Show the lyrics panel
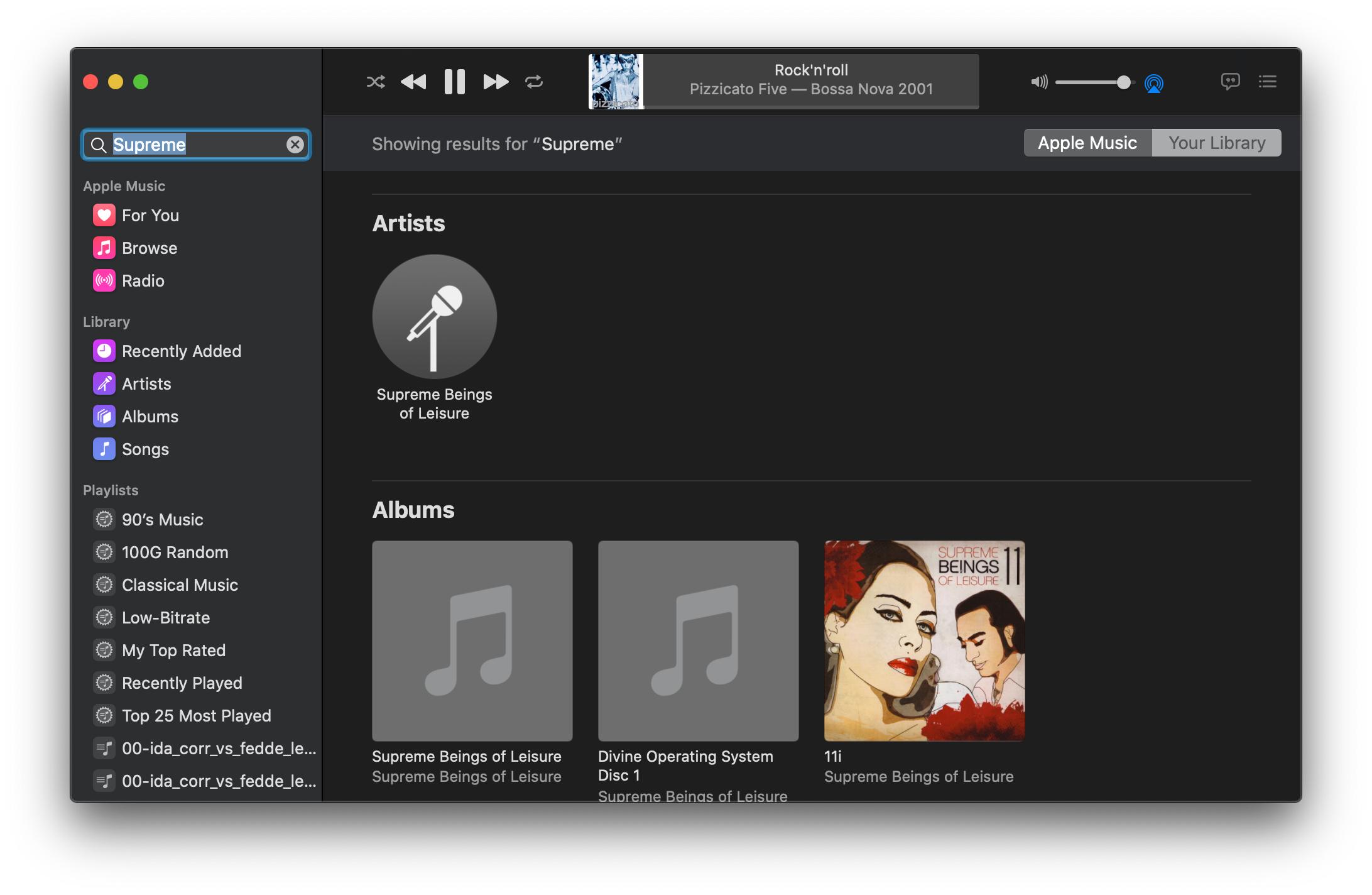The width and height of the screenshot is (1372, 895). (x=1231, y=81)
